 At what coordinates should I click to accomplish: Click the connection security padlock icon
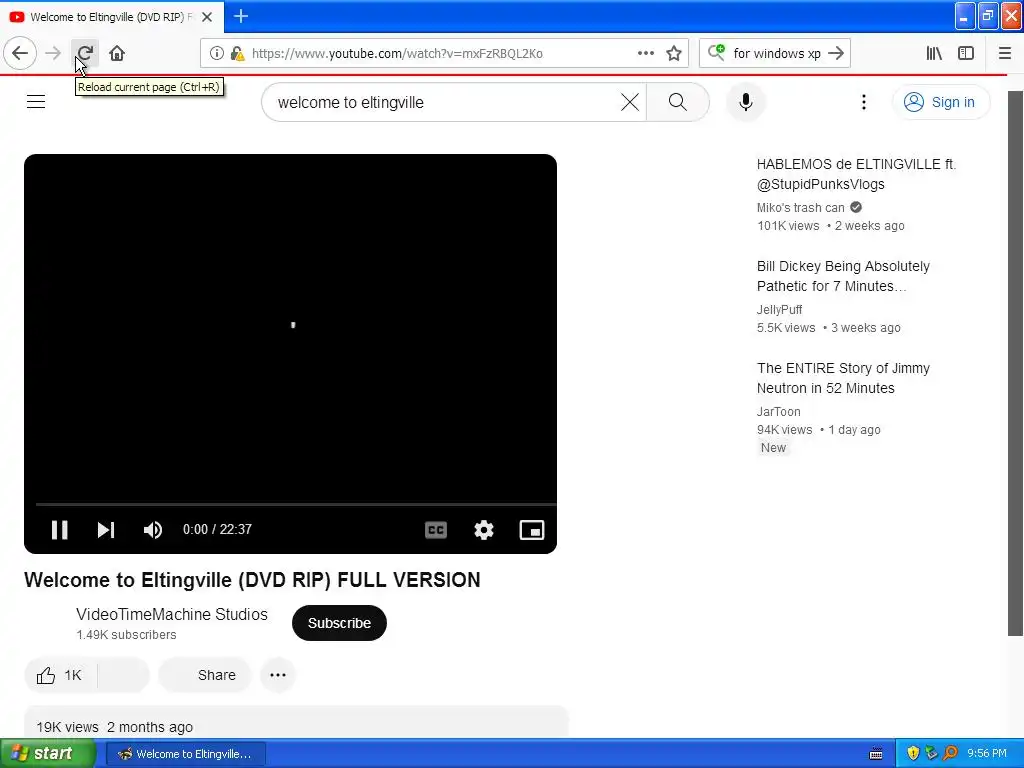point(238,54)
